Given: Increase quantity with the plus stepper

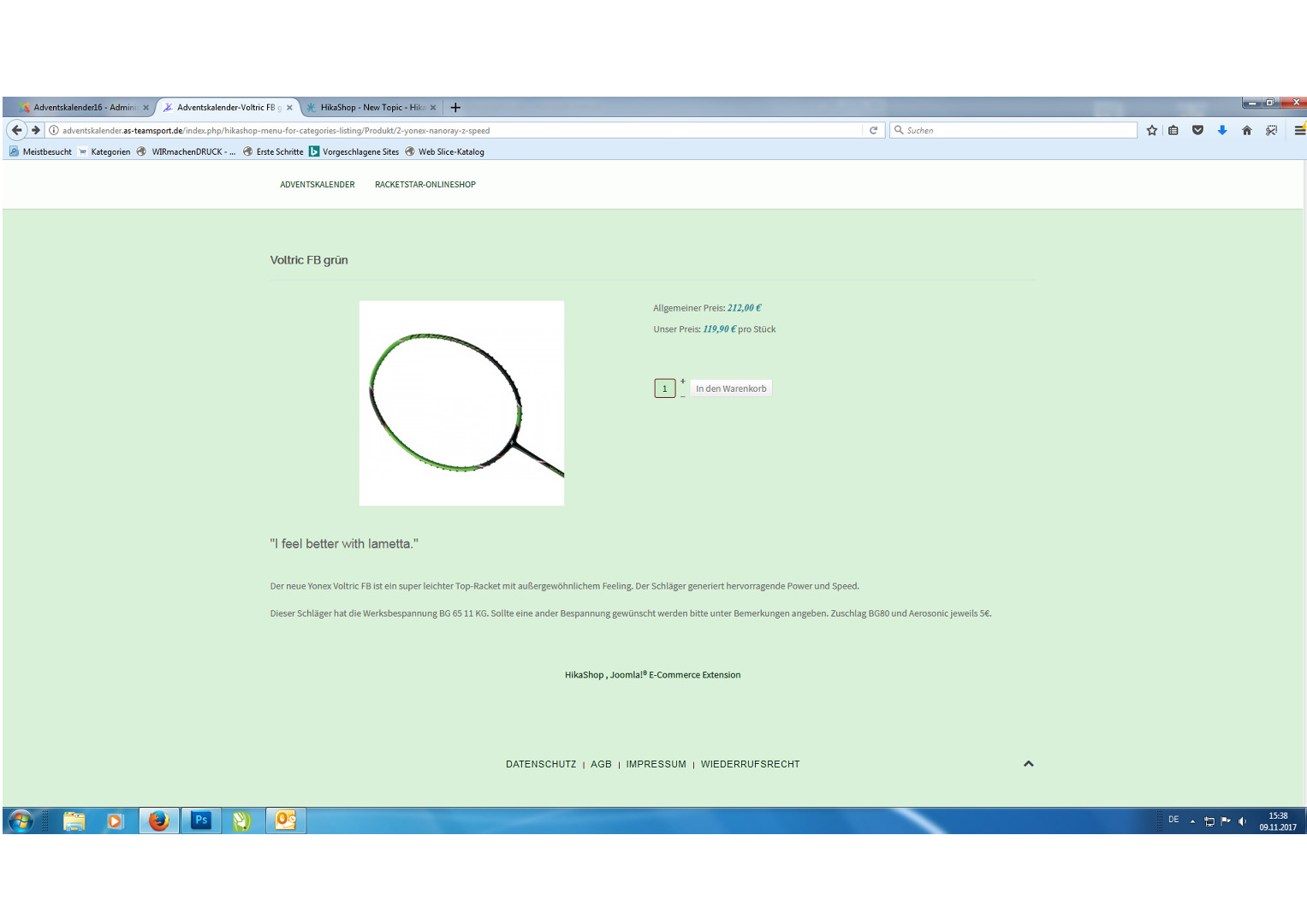Looking at the screenshot, I should 683,382.
